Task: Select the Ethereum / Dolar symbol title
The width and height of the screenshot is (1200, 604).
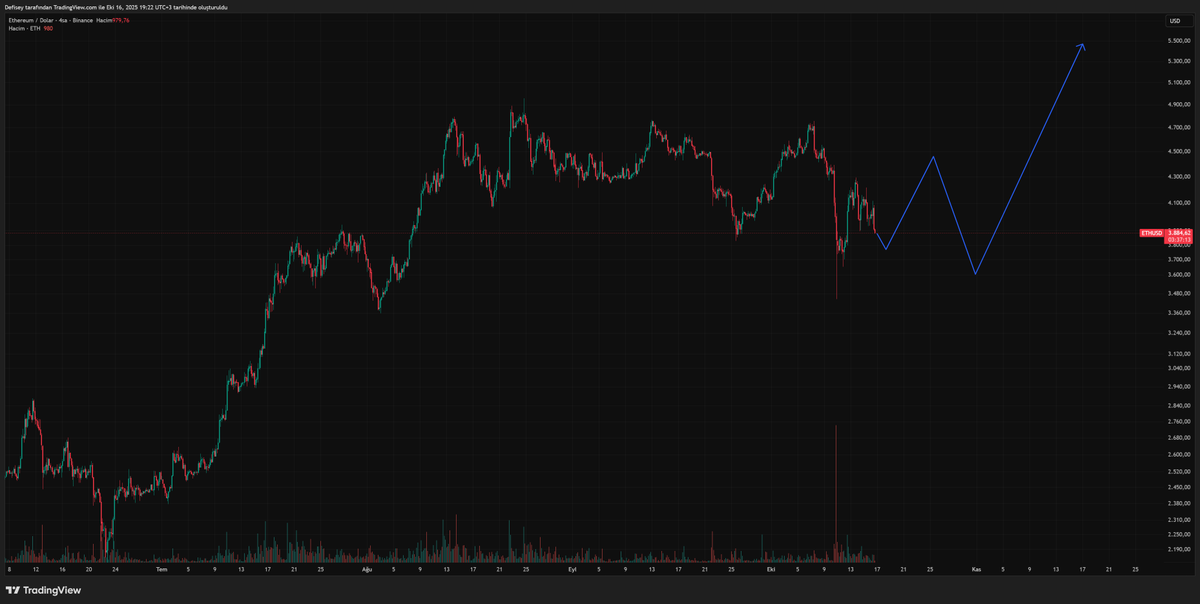Action: click(x=33, y=20)
